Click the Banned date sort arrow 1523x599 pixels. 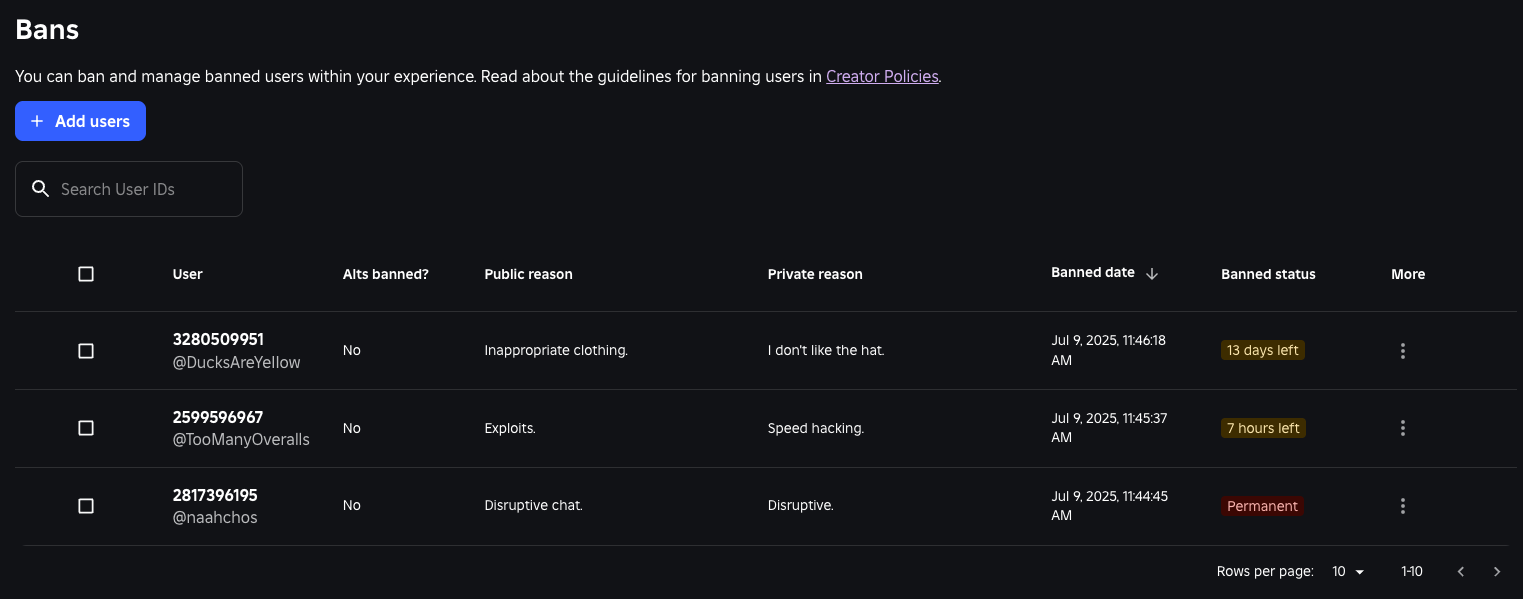1152,274
